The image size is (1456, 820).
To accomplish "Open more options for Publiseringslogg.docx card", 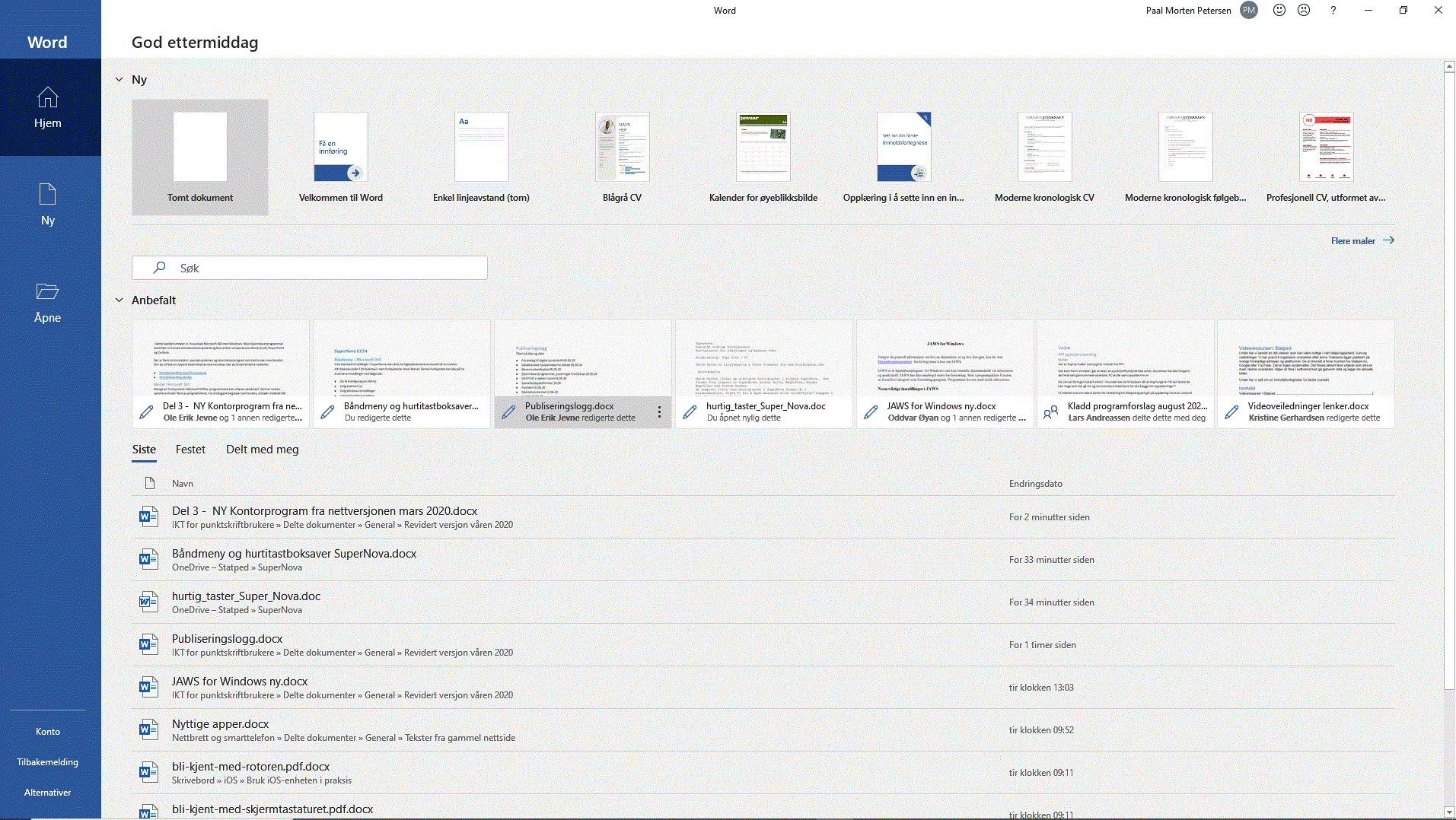I will click(x=659, y=412).
